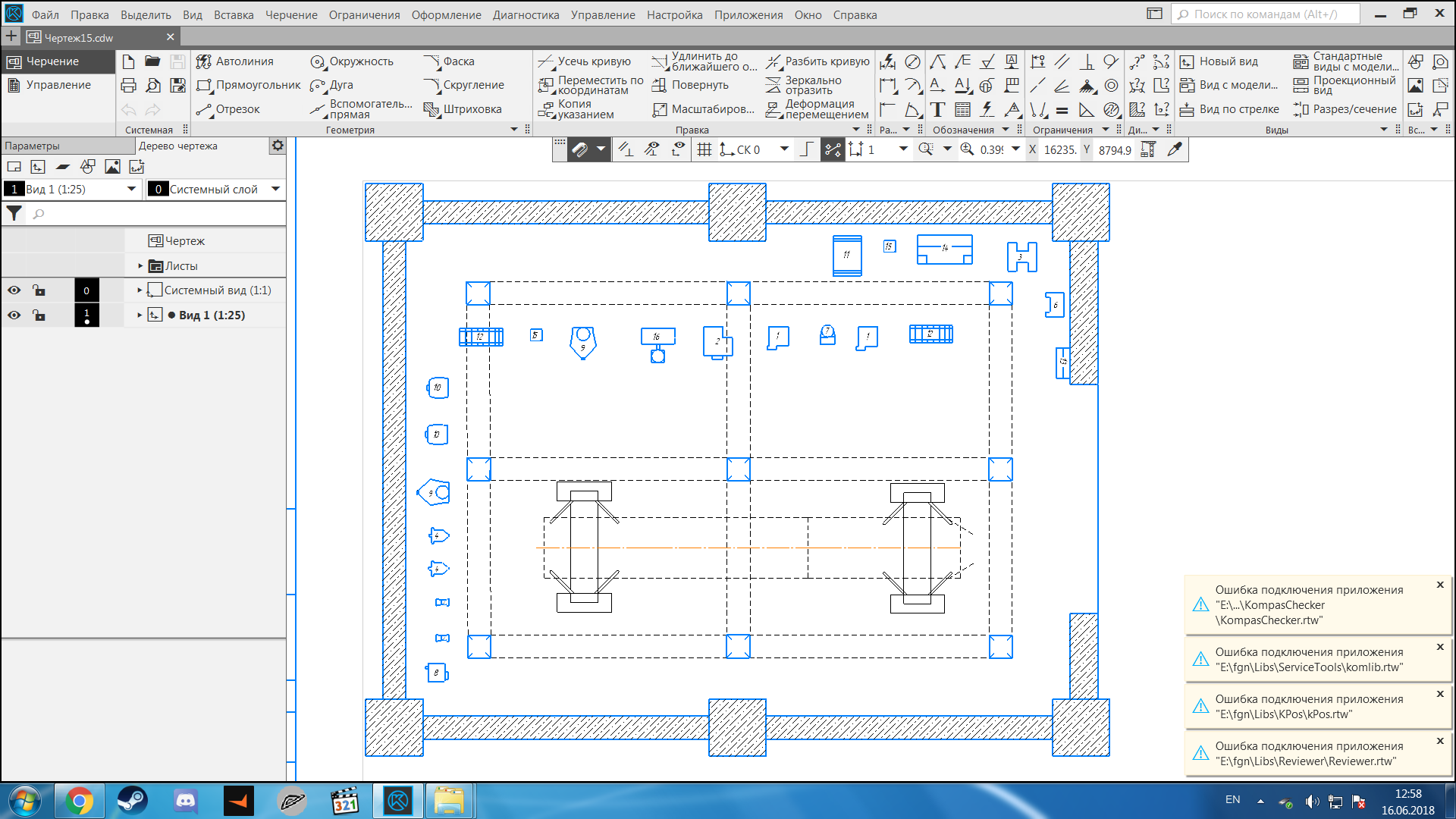Click the command search field
1456x819 pixels.
point(1265,14)
